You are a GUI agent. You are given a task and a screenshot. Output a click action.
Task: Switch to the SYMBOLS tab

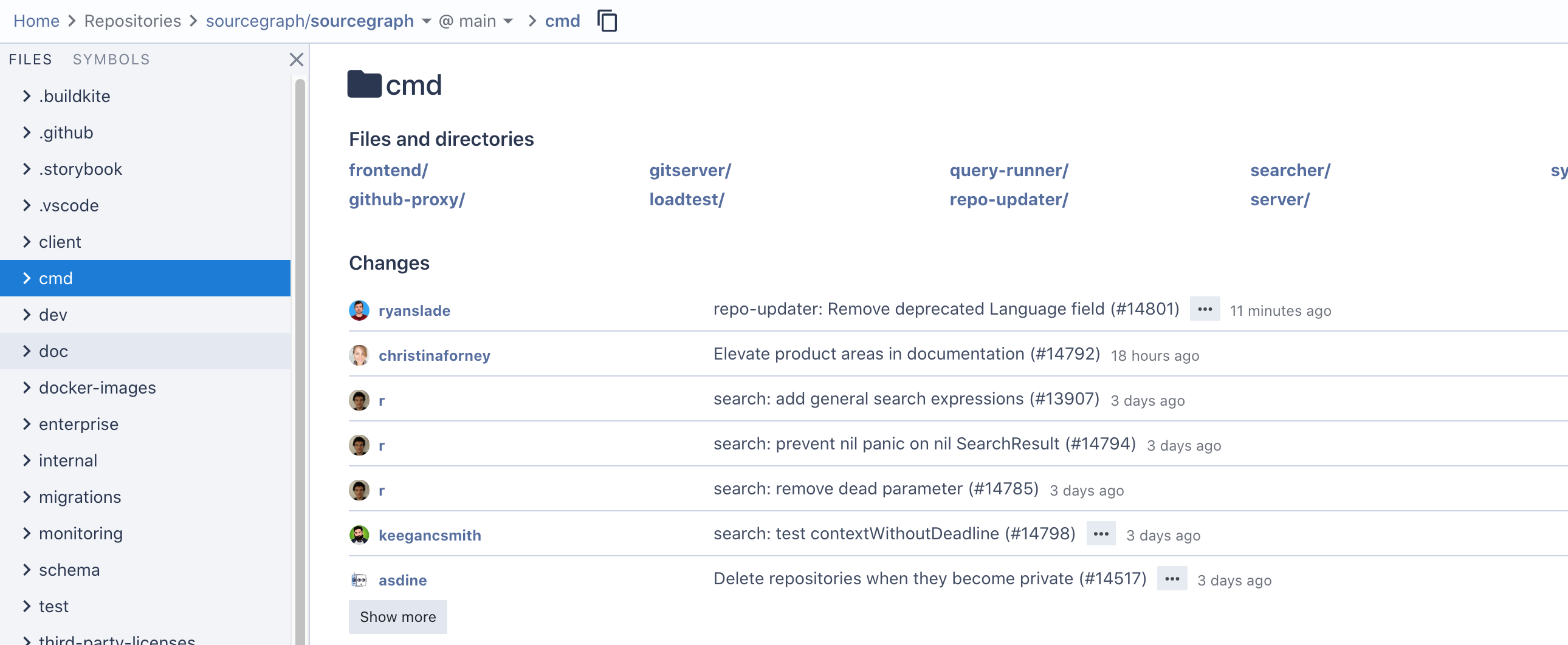coord(111,60)
